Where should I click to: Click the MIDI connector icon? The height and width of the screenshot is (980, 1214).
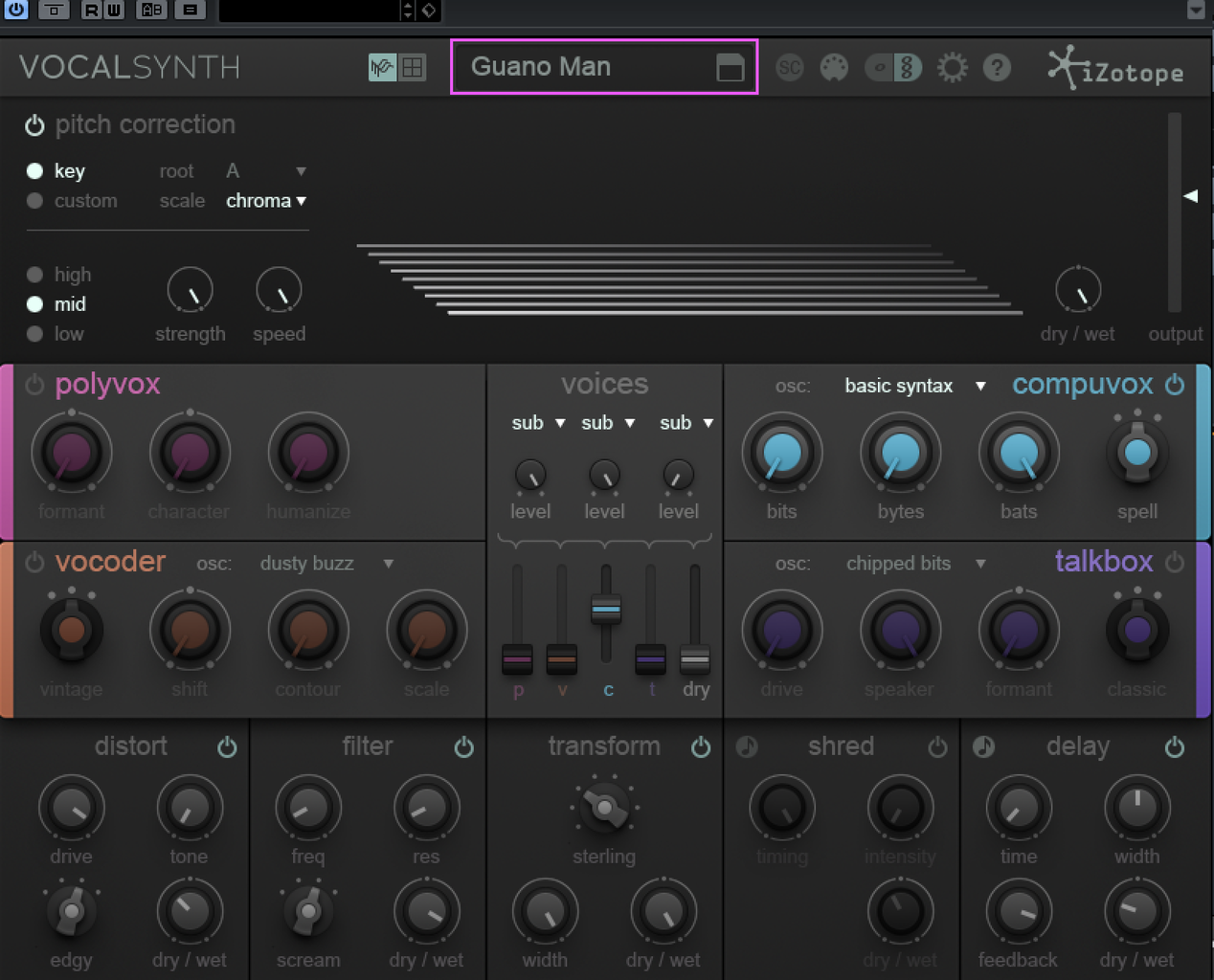pos(835,67)
